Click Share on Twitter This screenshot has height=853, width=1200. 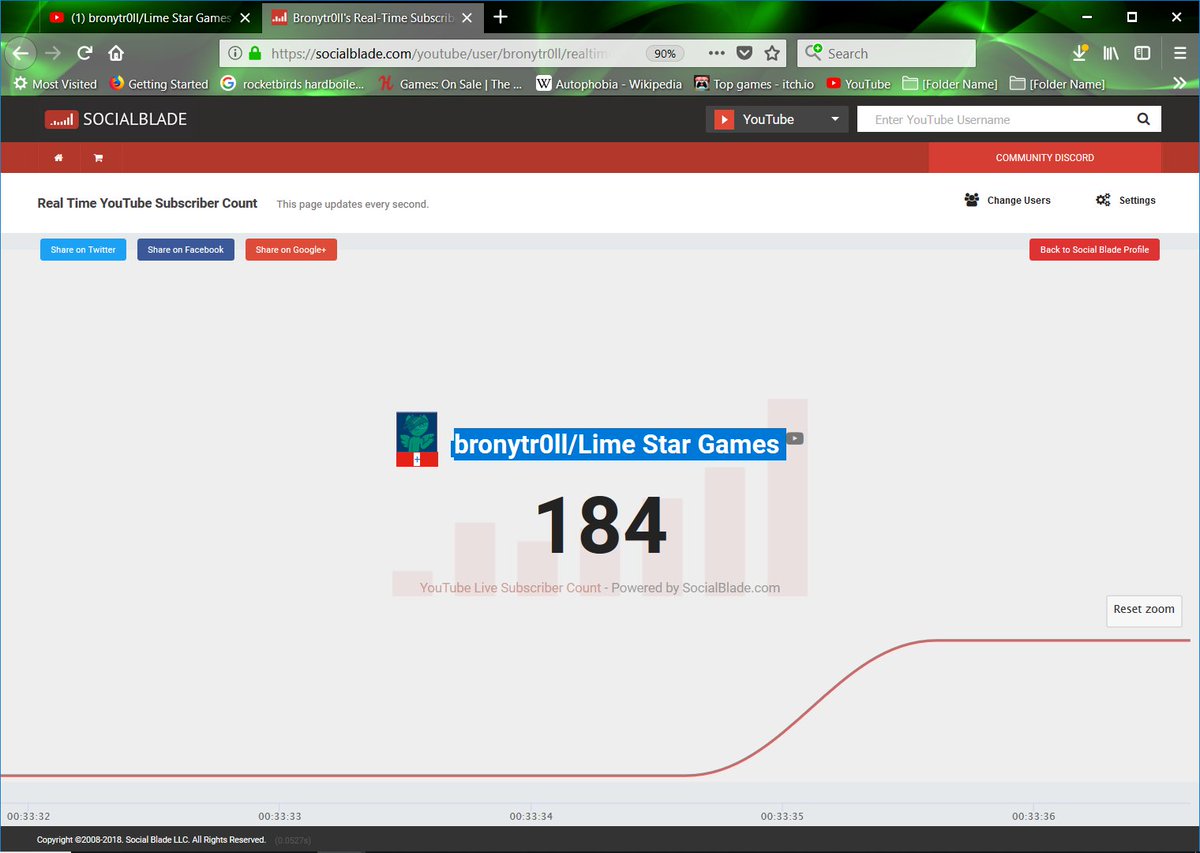[x=83, y=249]
